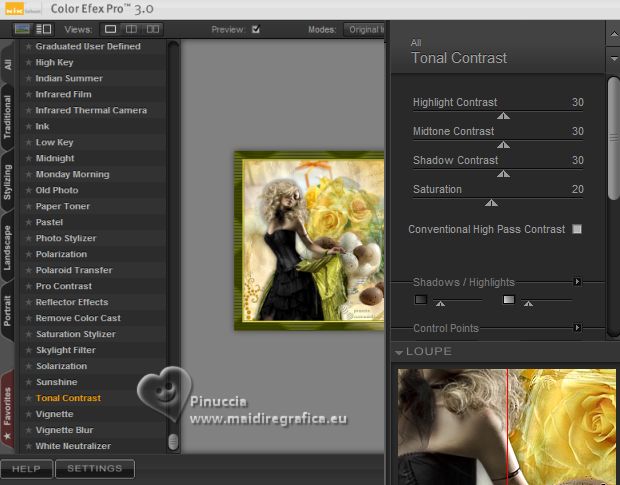Image resolution: width=620 pixels, height=485 pixels.
Task: Click the next filter down arrow
Action: pyautogui.click(x=613, y=59)
